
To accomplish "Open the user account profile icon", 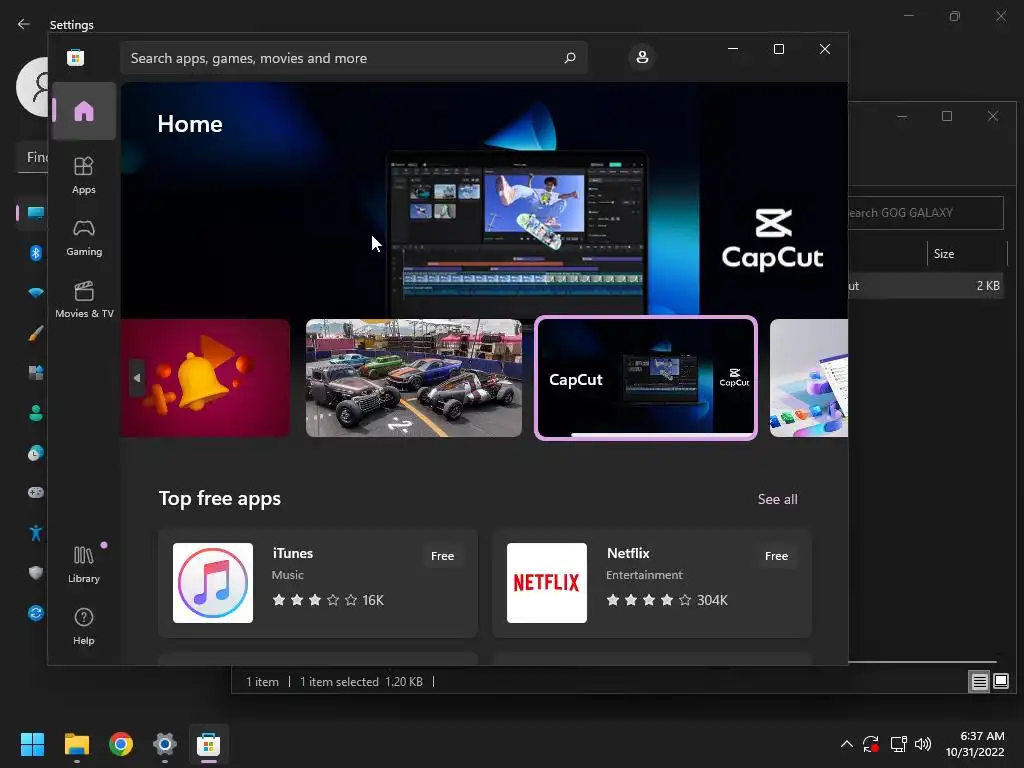I will point(642,57).
